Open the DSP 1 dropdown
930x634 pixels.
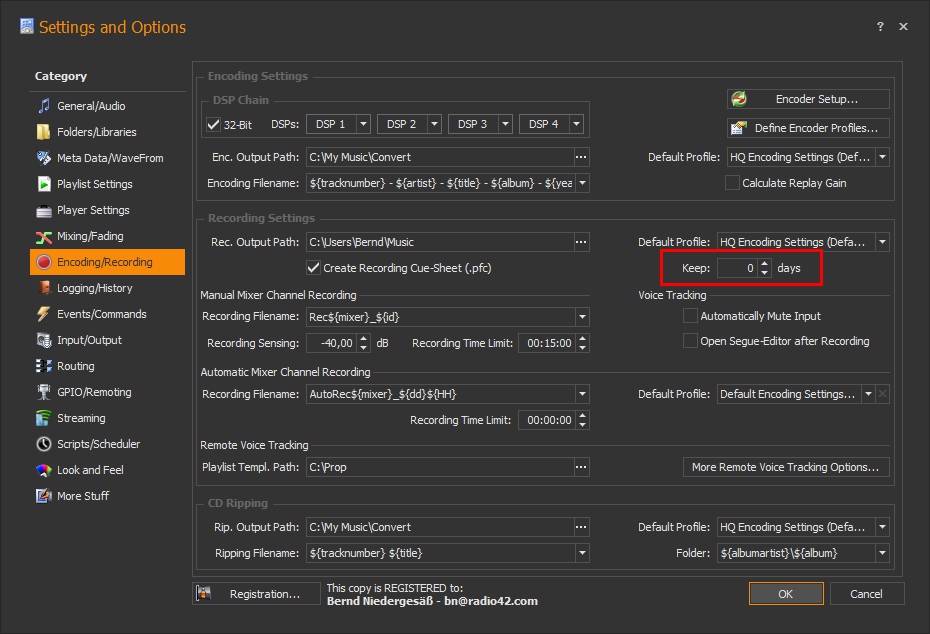point(364,125)
